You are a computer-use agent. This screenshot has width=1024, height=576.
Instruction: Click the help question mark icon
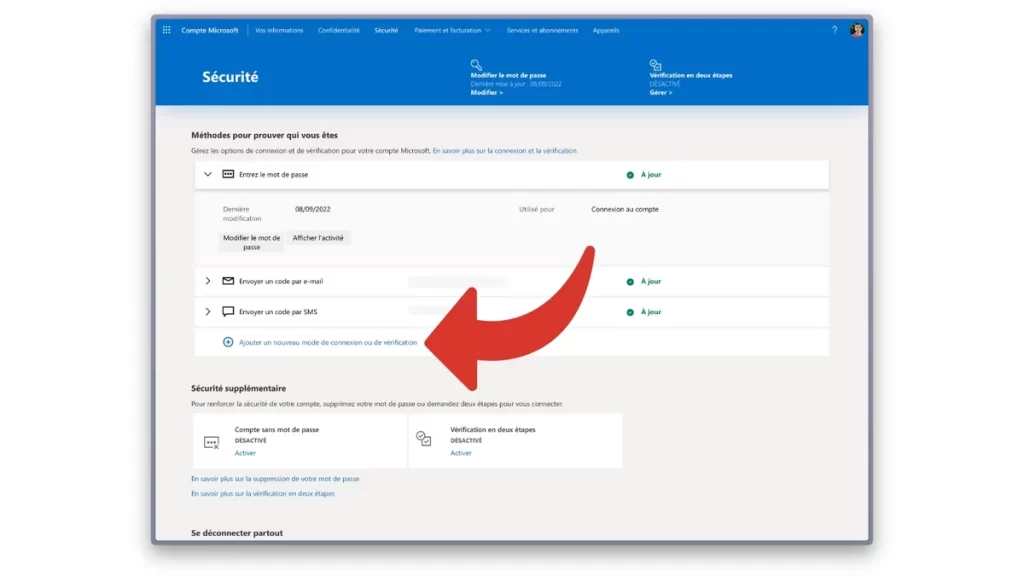coord(835,30)
